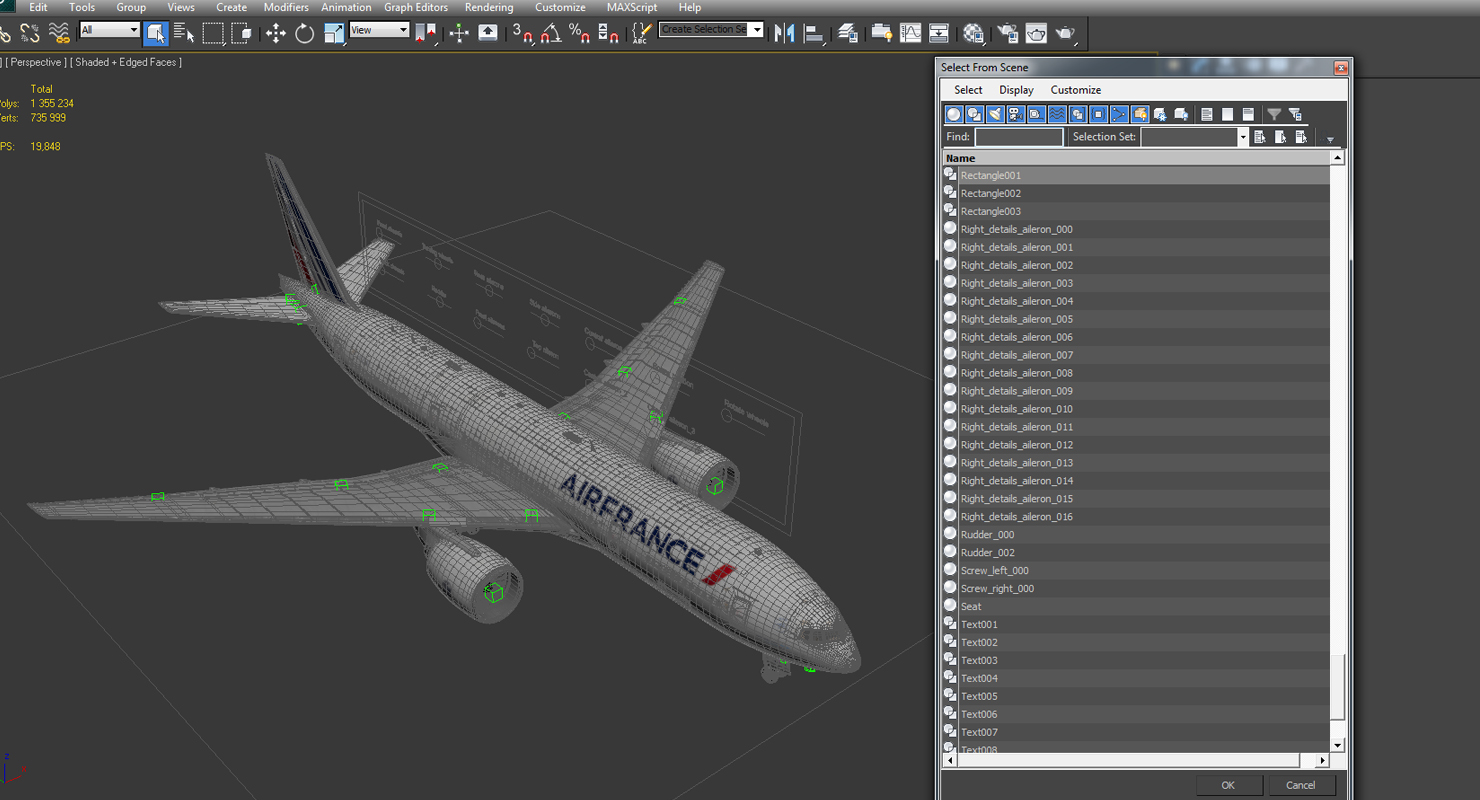Open the MAXScript menu
Screen dimensions: 1480x800
(x=632, y=7)
